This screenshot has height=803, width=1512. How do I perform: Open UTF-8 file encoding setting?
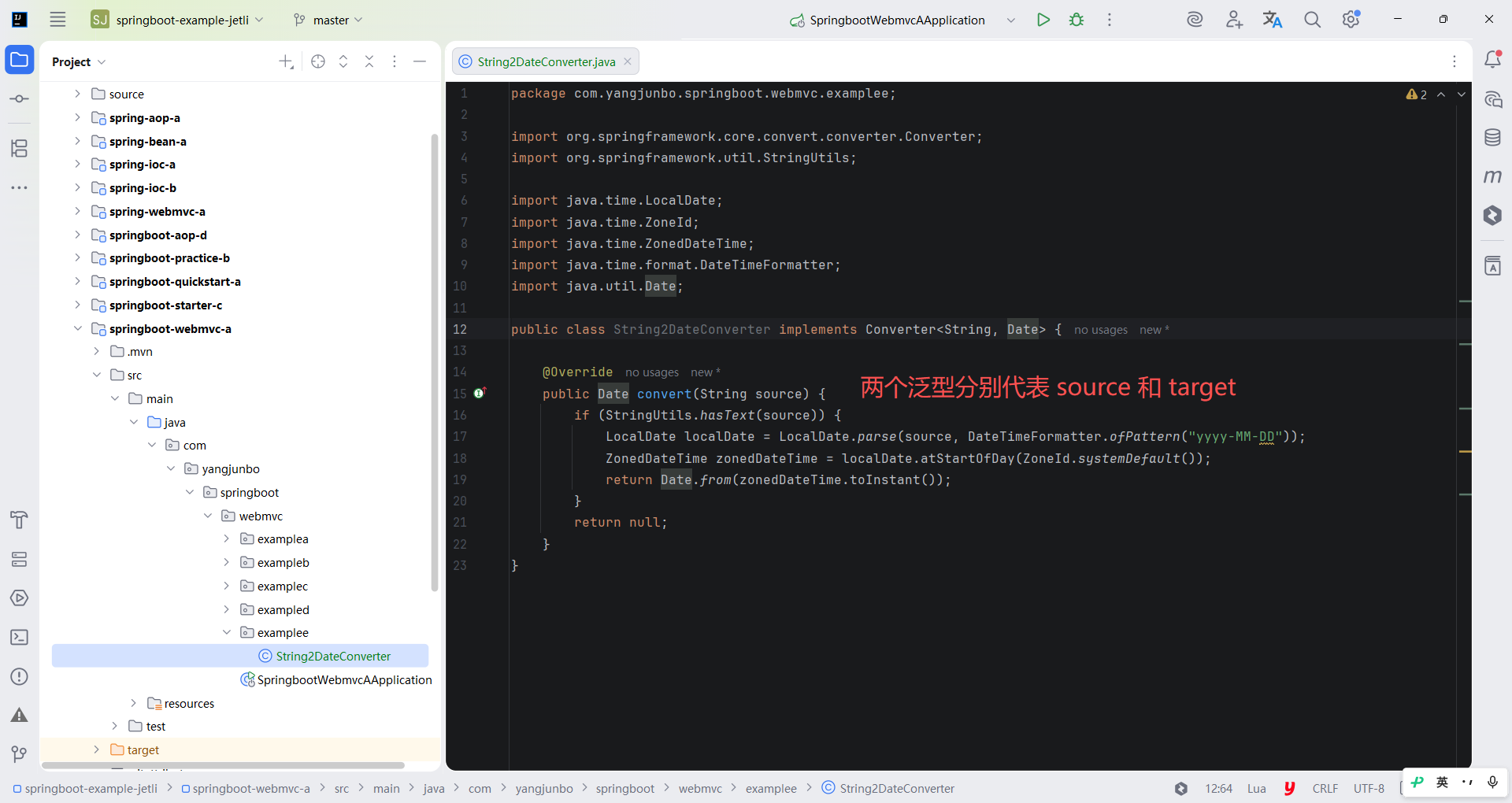tap(1369, 788)
